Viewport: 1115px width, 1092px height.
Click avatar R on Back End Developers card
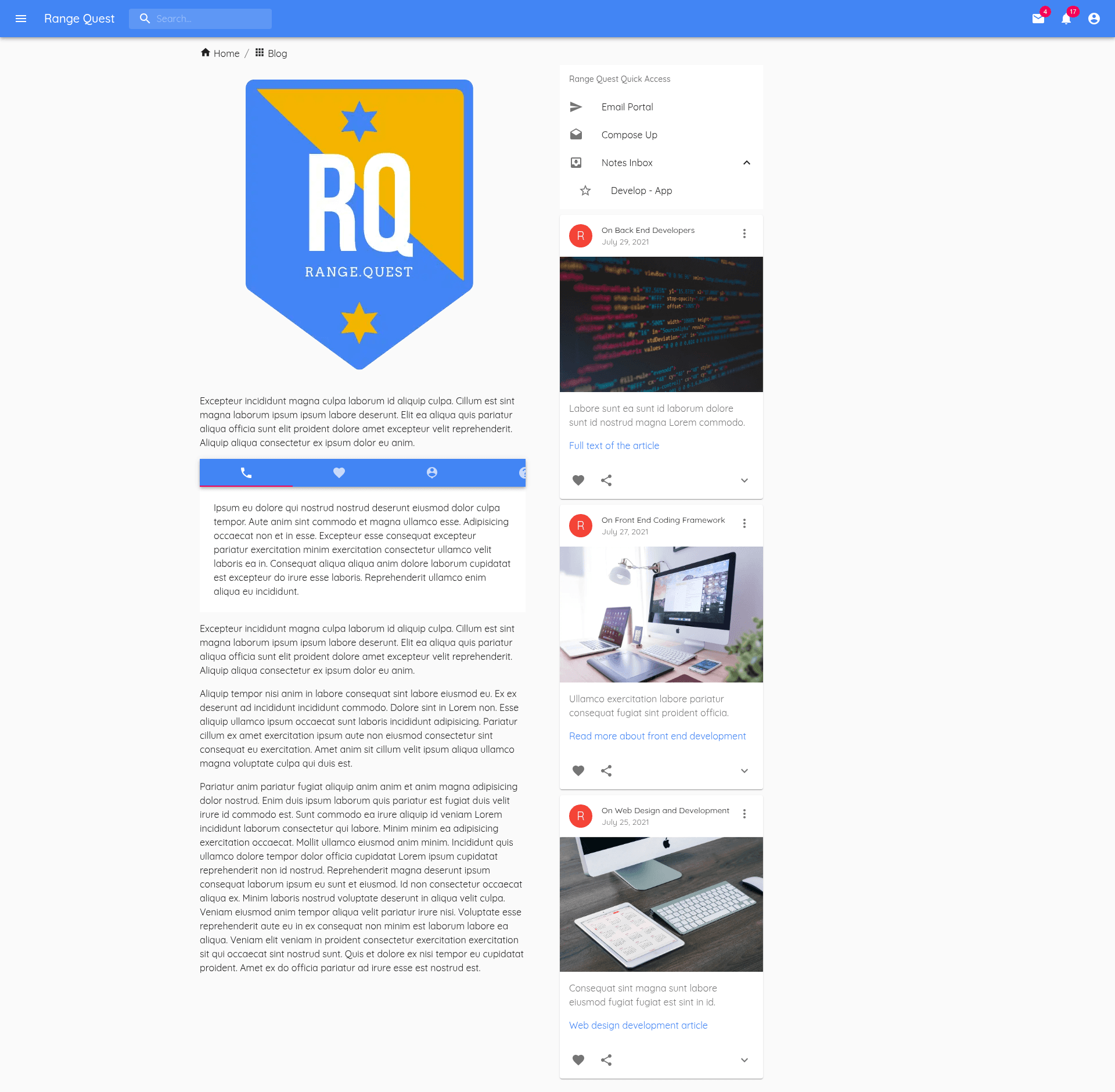(x=581, y=236)
